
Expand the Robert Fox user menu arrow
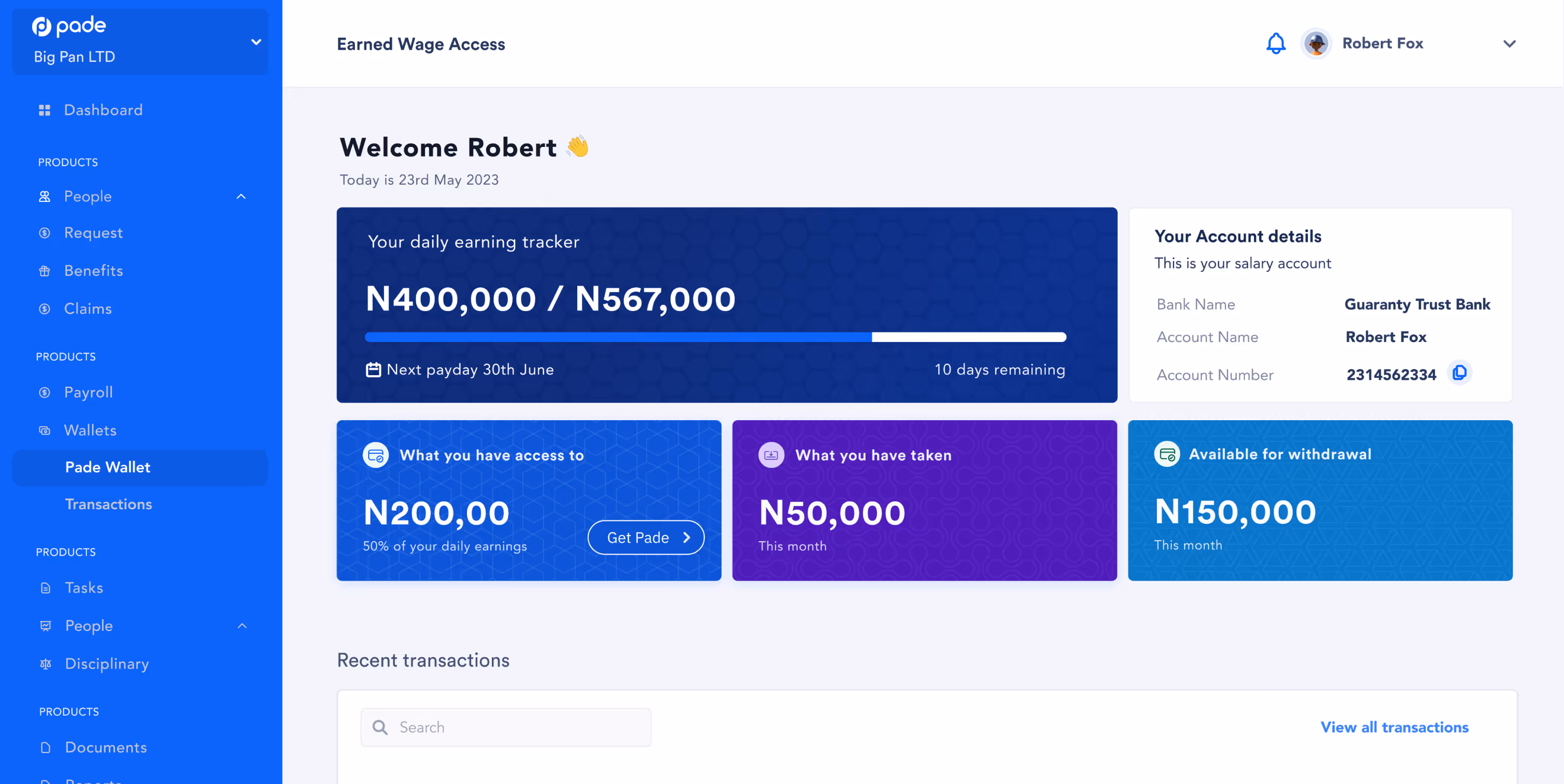pyautogui.click(x=1509, y=43)
